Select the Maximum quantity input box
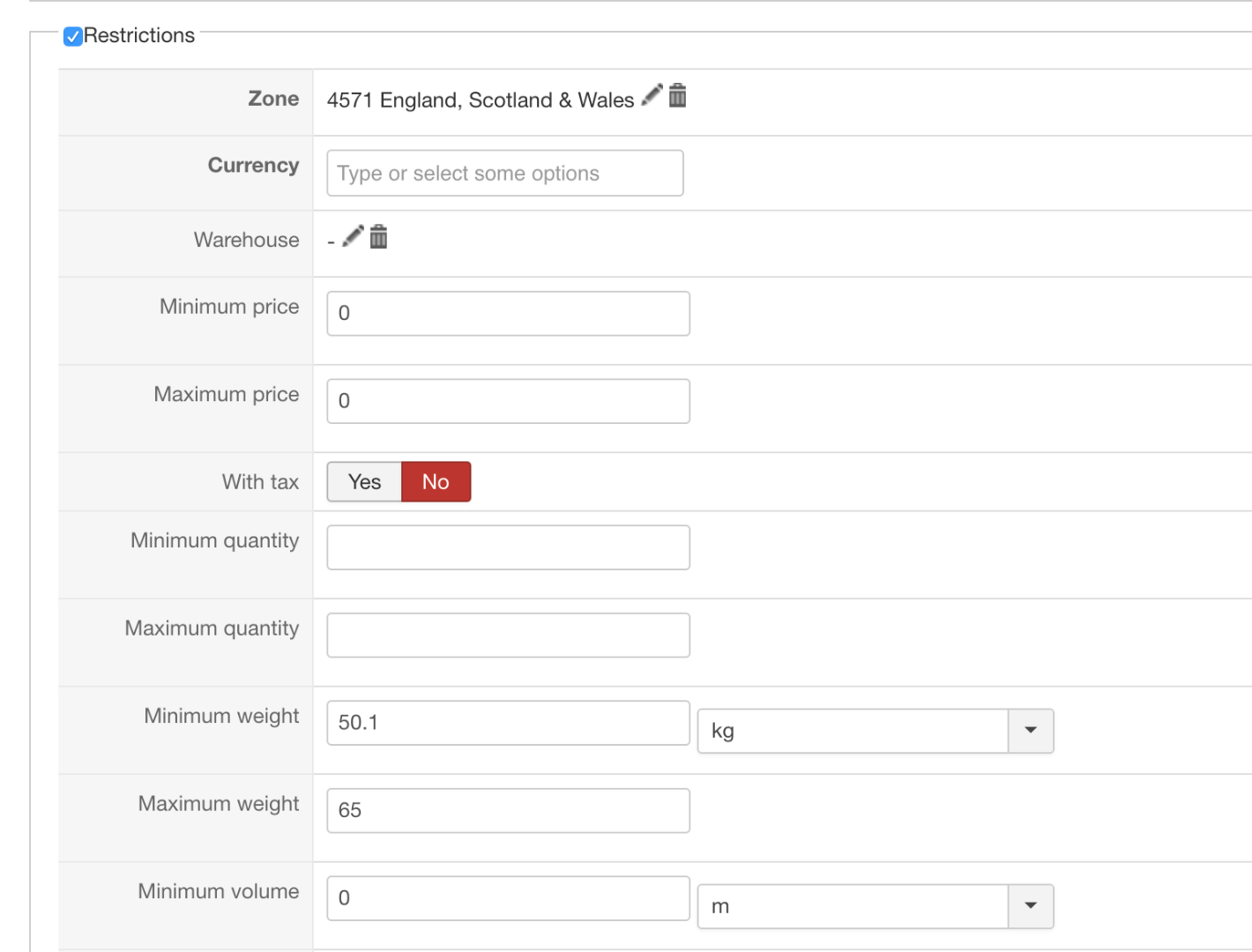 tap(508, 636)
